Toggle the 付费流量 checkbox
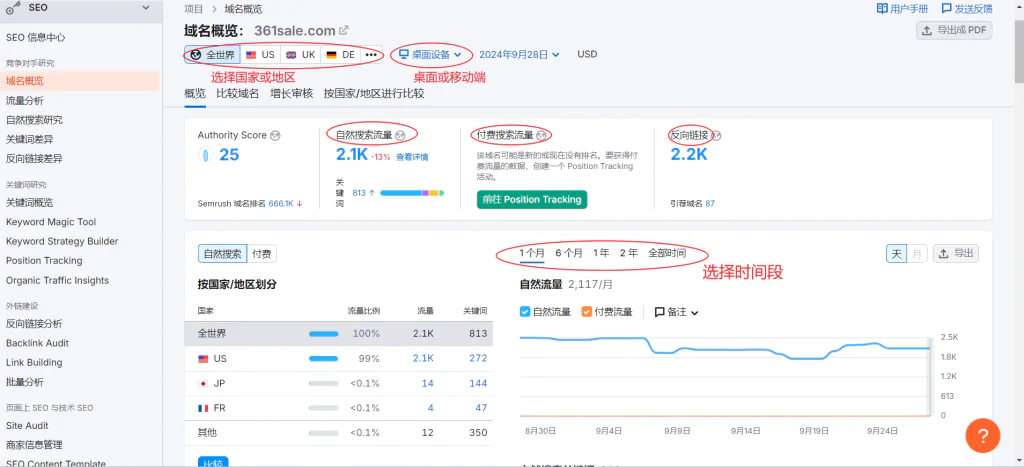This screenshot has width=1024, height=467. coord(586,312)
